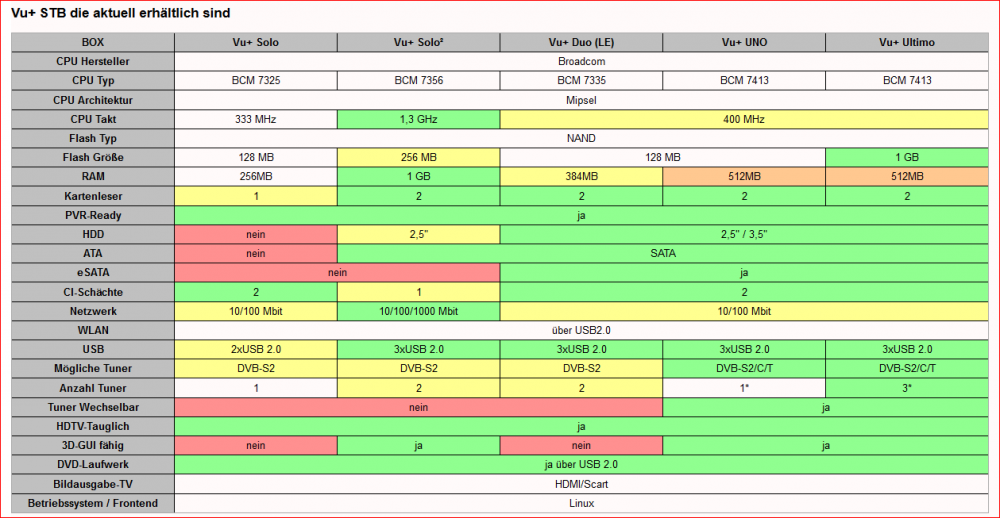Click the 'Vu+ Solo²' column header
The width and height of the screenshot is (1000, 518).
[418, 42]
